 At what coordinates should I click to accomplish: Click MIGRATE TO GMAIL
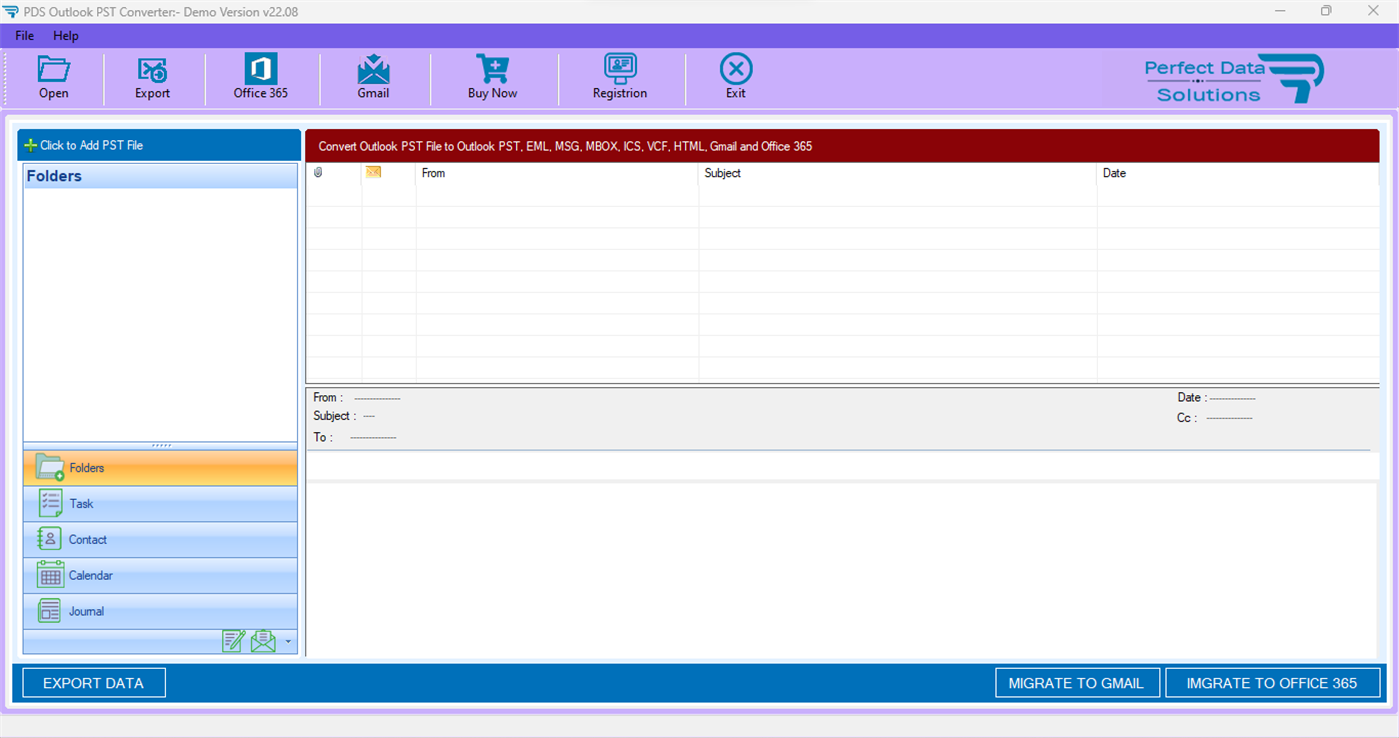coord(1077,683)
